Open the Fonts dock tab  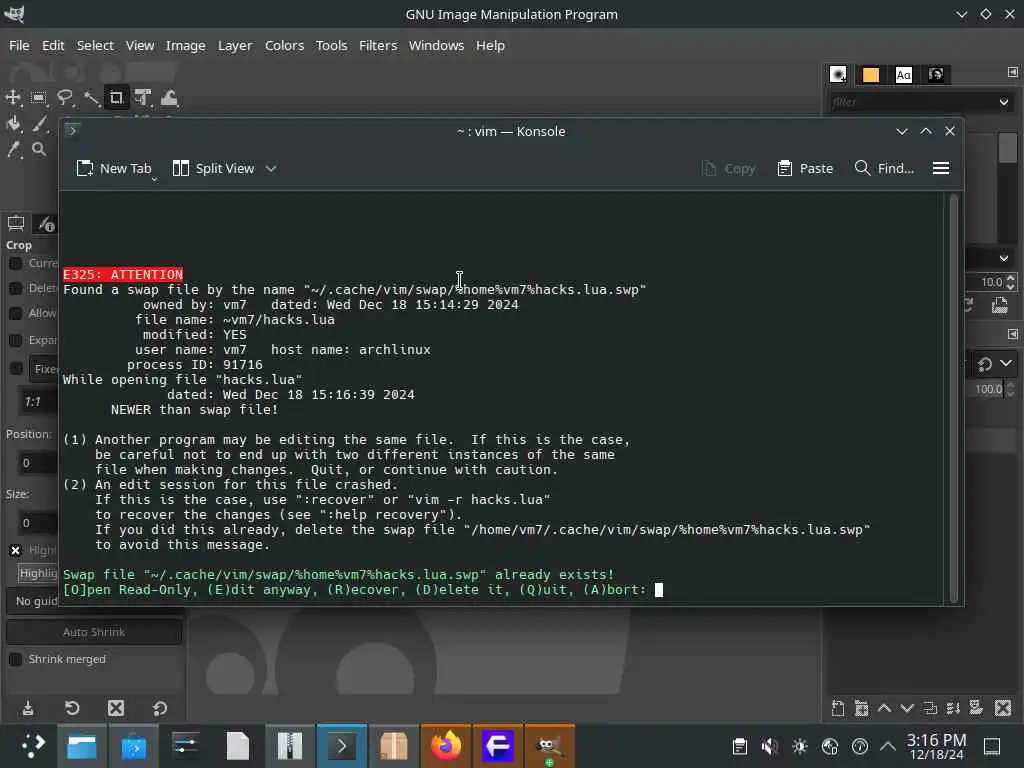[903, 74]
